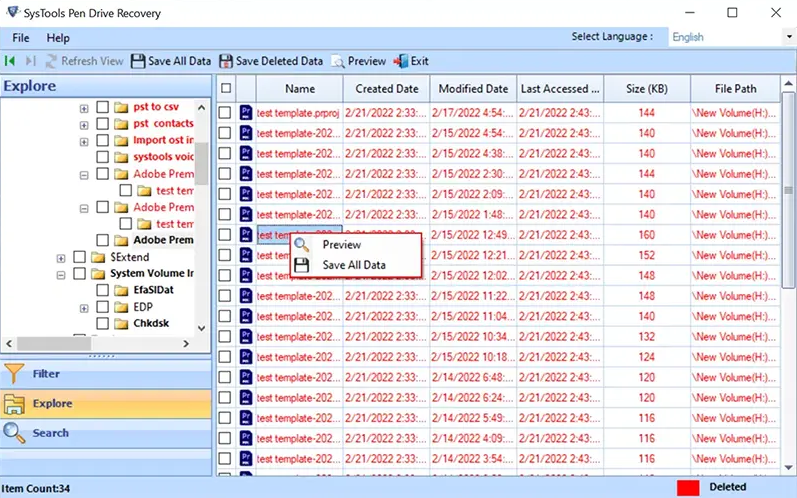
Task: Click the Filter funnel icon
Action: point(14,374)
